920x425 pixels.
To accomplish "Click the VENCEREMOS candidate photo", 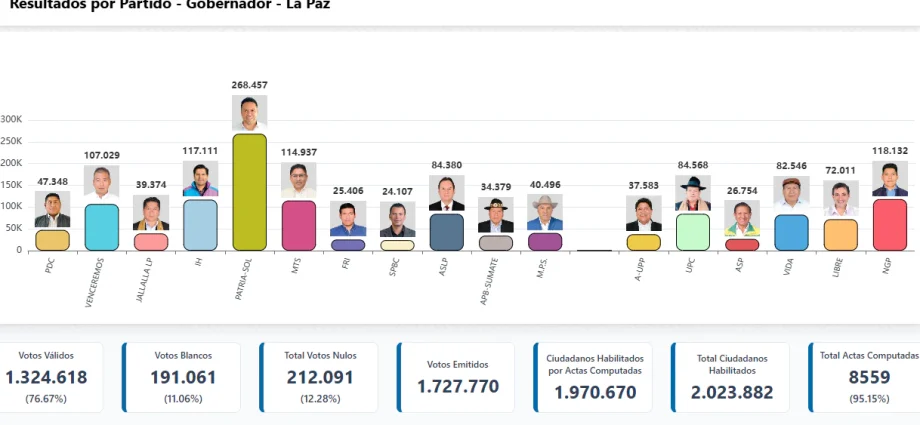I will click(x=101, y=184).
